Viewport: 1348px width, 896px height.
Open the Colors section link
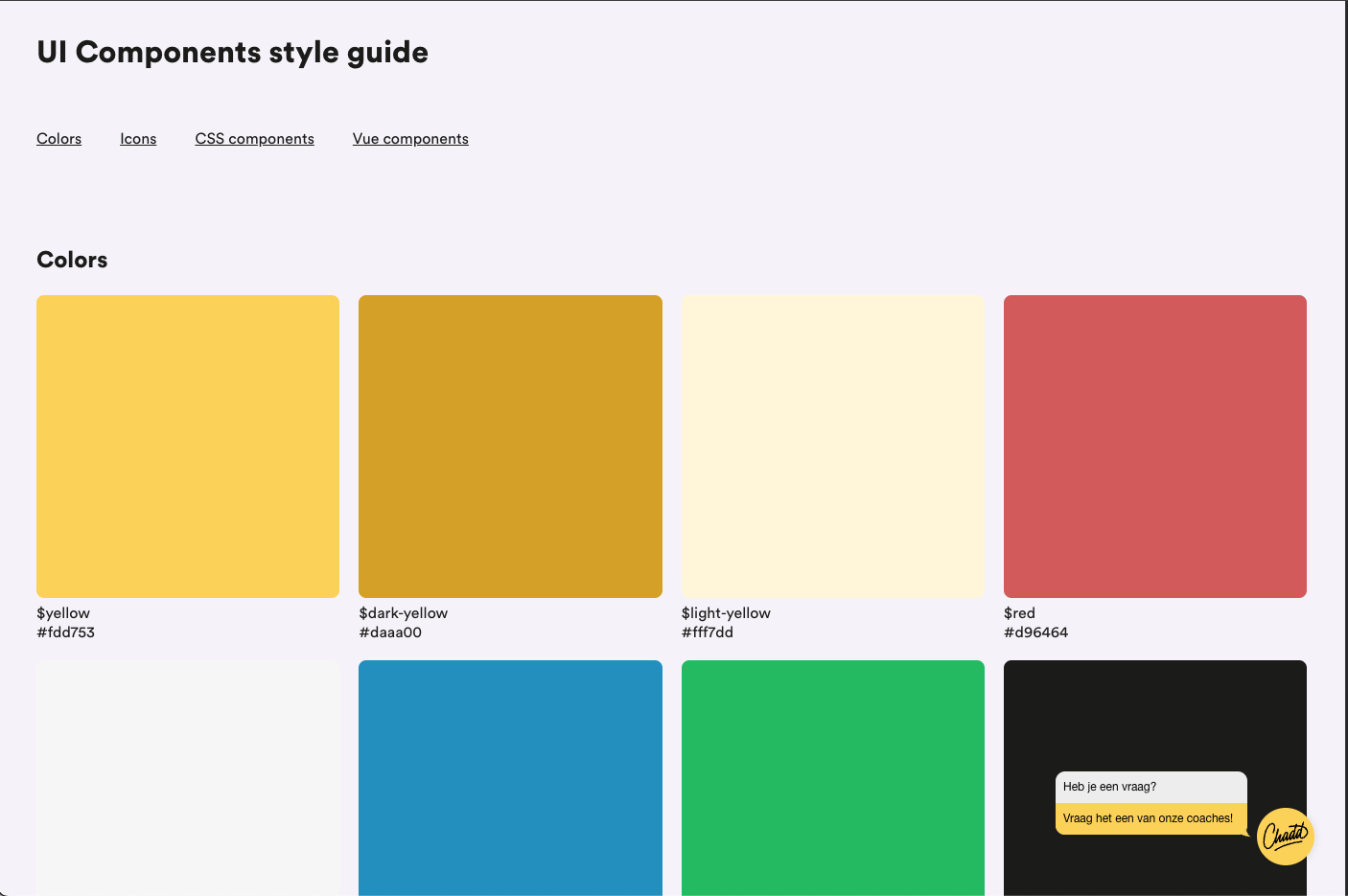coord(58,138)
